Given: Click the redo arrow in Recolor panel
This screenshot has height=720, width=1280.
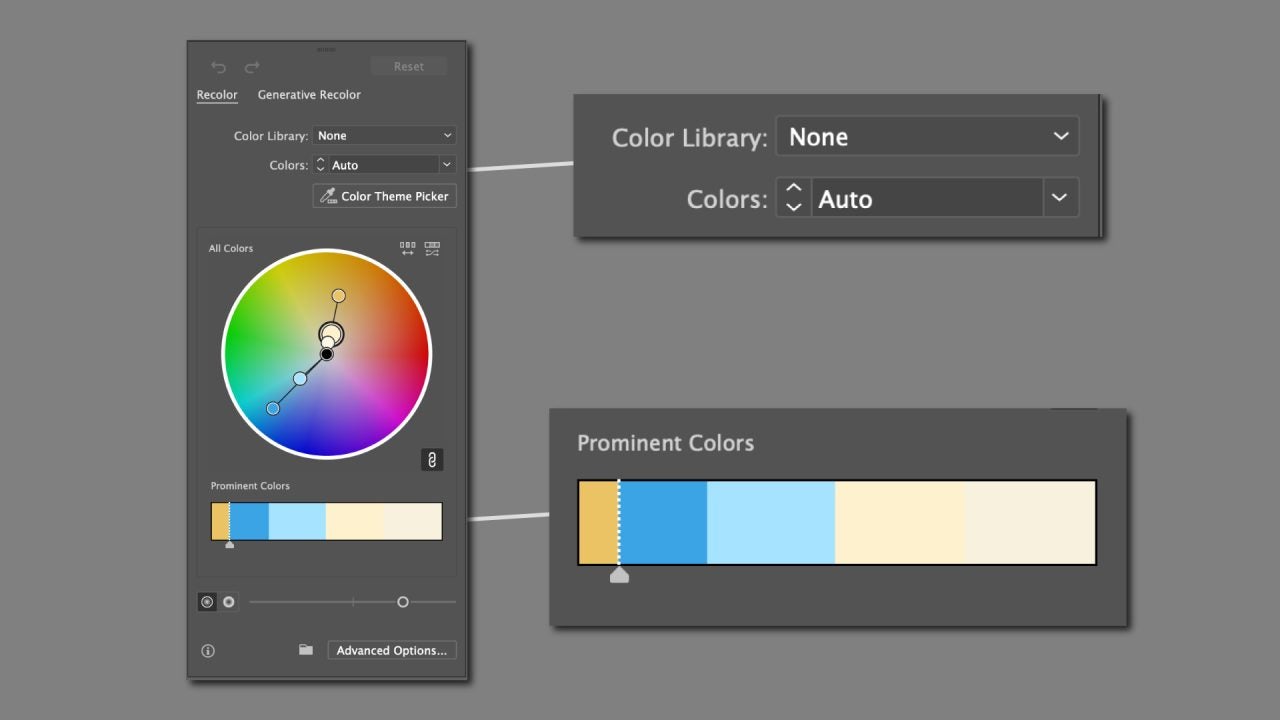Looking at the screenshot, I should pyautogui.click(x=252, y=67).
